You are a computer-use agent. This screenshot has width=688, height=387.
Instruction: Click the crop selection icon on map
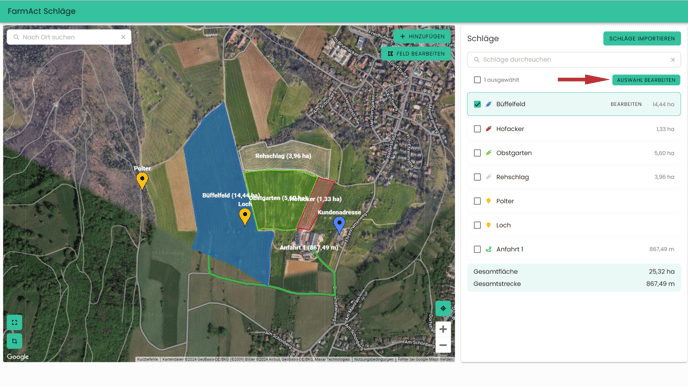coord(14,341)
